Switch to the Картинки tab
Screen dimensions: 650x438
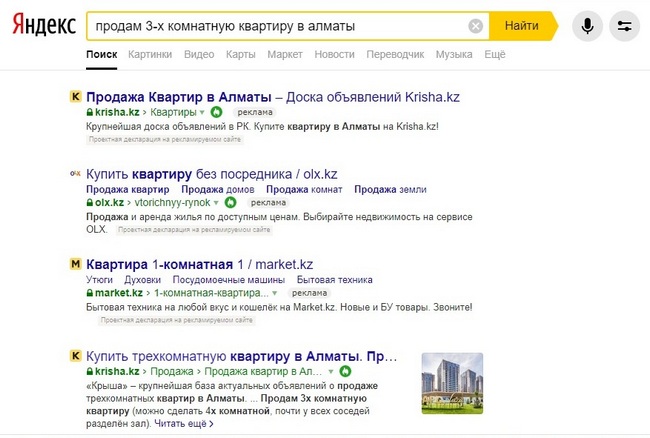pos(150,54)
